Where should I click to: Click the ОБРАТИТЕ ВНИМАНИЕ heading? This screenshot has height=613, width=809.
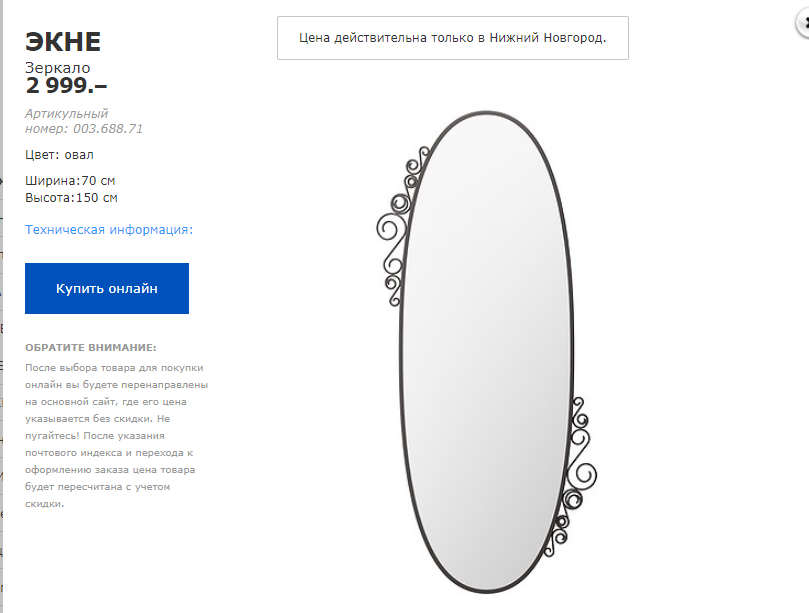click(91, 347)
